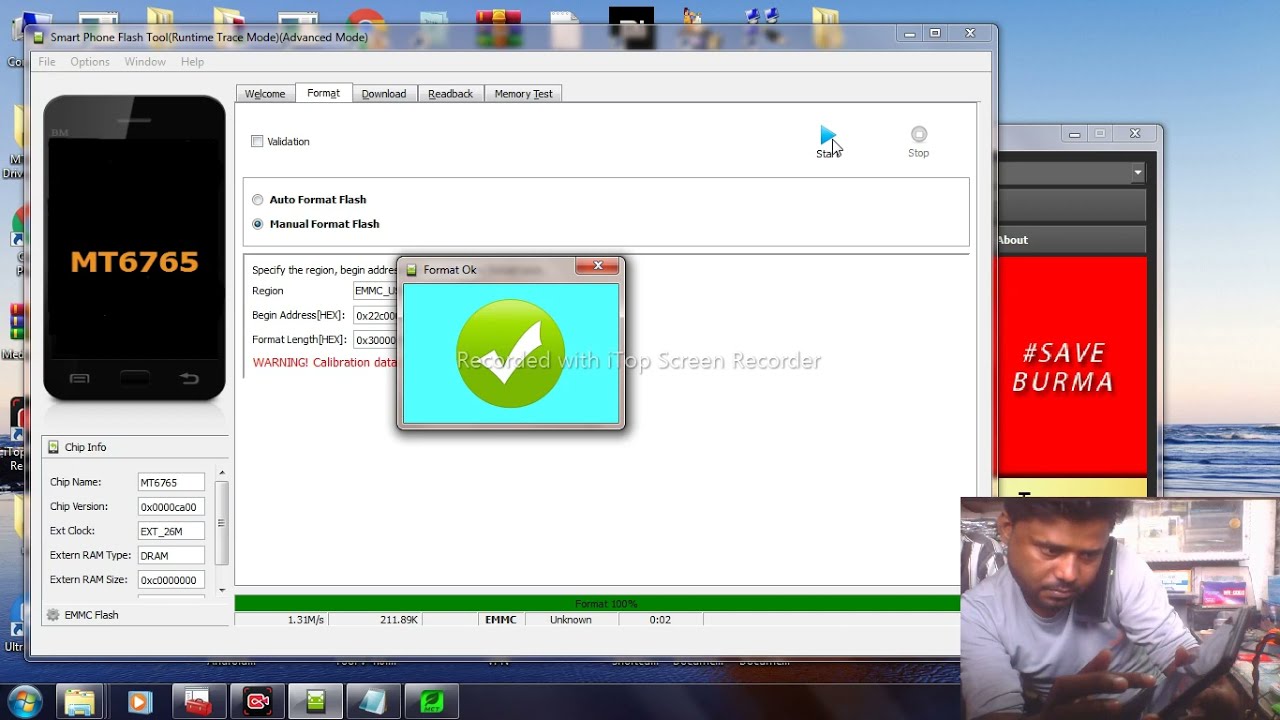Screen dimensions: 1280x720
Task: Click the Chip Version field 0x0000ca00
Action: coord(171,507)
